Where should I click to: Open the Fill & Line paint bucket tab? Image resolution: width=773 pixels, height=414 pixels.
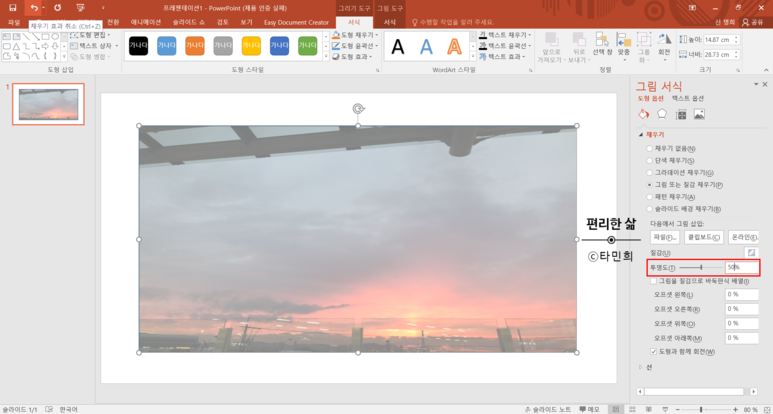pyautogui.click(x=643, y=114)
